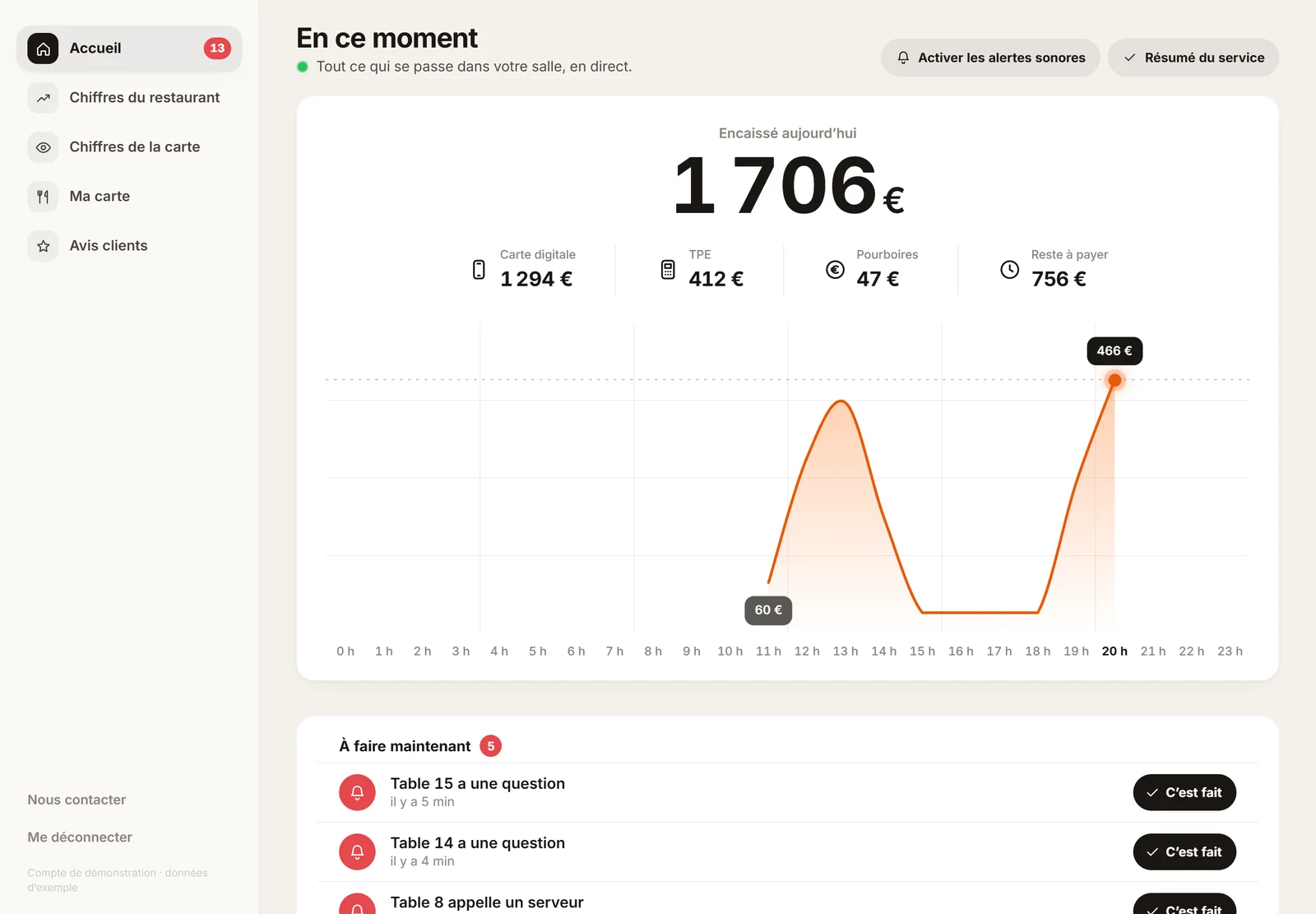Click the smartphone icon beside Carte digitale
The width and height of the screenshot is (1316, 914).
click(x=479, y=270)
